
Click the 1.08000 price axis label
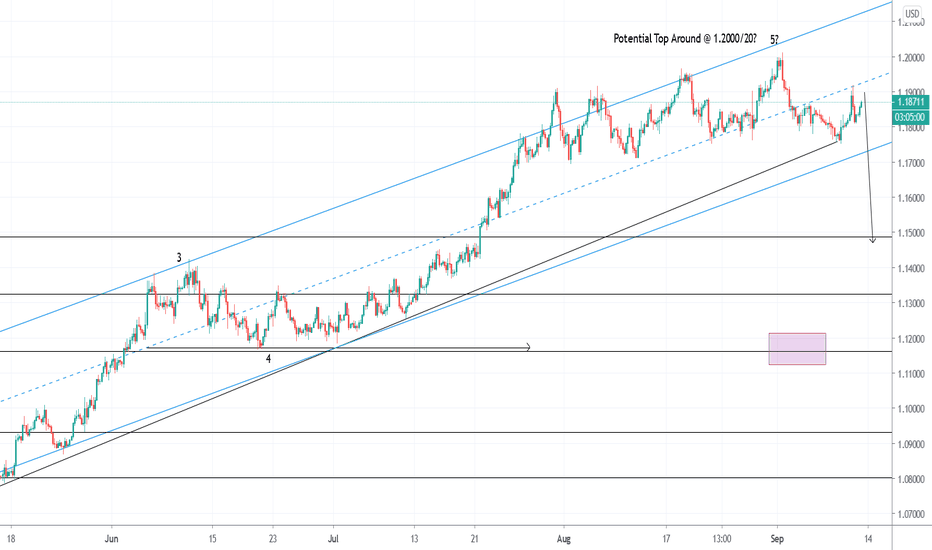[911, 479]
